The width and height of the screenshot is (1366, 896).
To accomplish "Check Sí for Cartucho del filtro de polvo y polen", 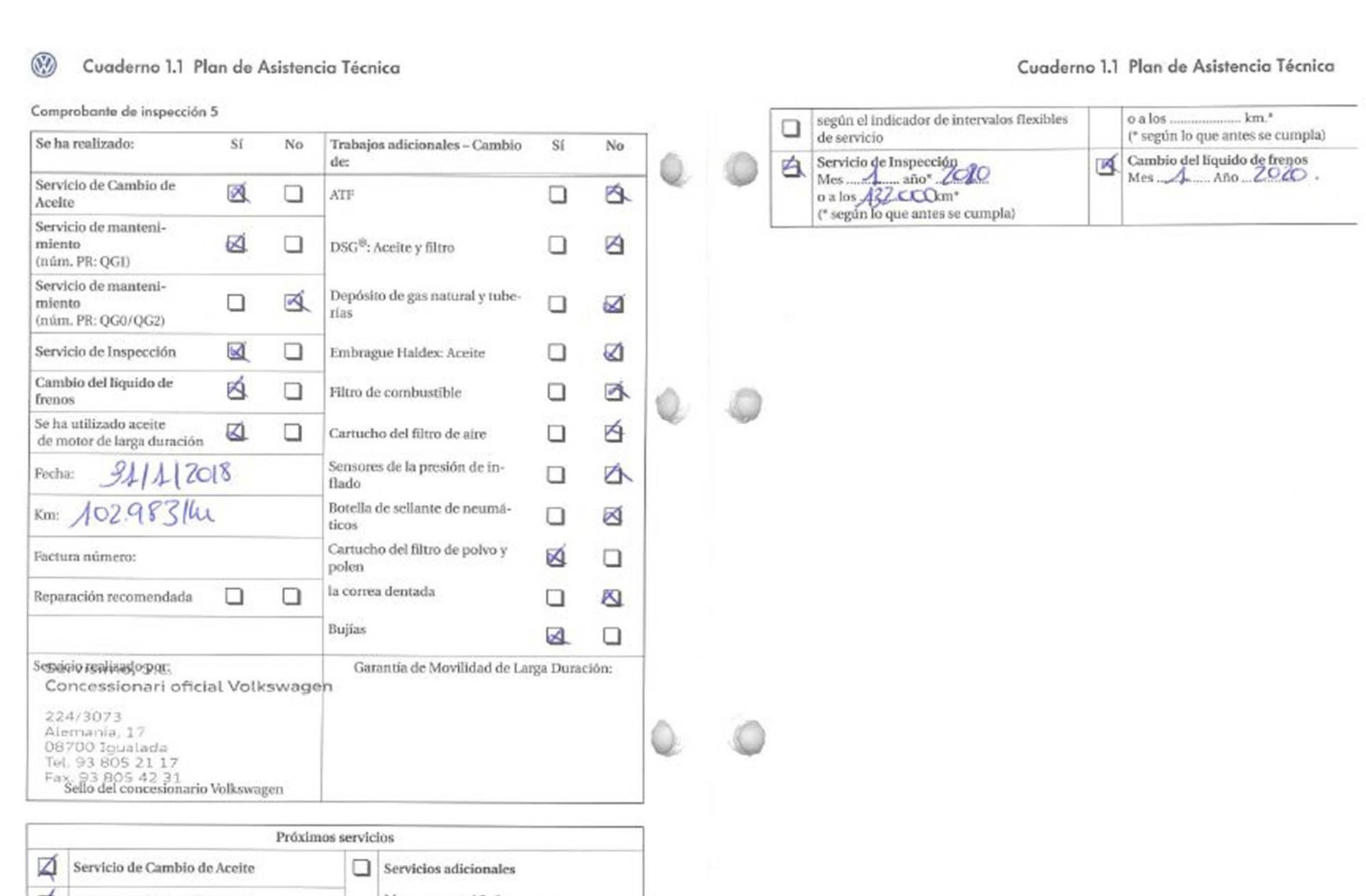I will click(x=556, y=558).
